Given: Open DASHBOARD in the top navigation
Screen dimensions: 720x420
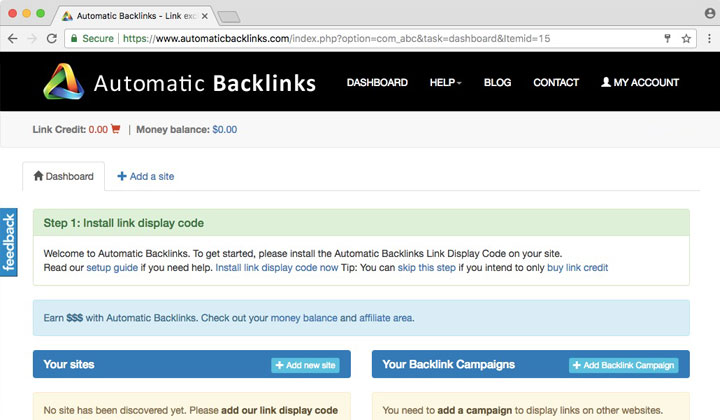Looking at the screenshot, I should click(377, 83).
